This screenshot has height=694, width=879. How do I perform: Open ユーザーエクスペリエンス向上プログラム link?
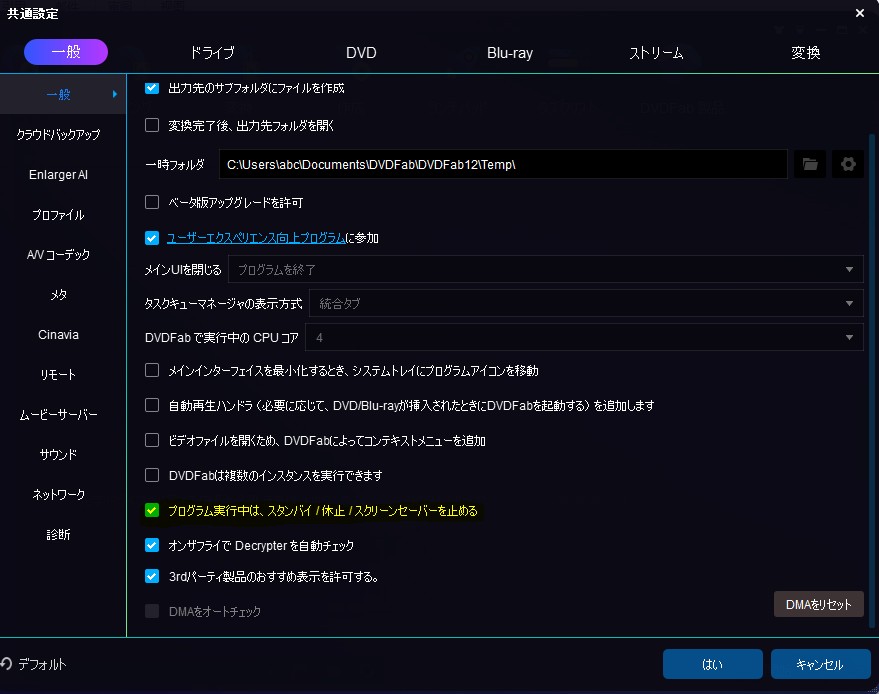(x=256, y=238)
